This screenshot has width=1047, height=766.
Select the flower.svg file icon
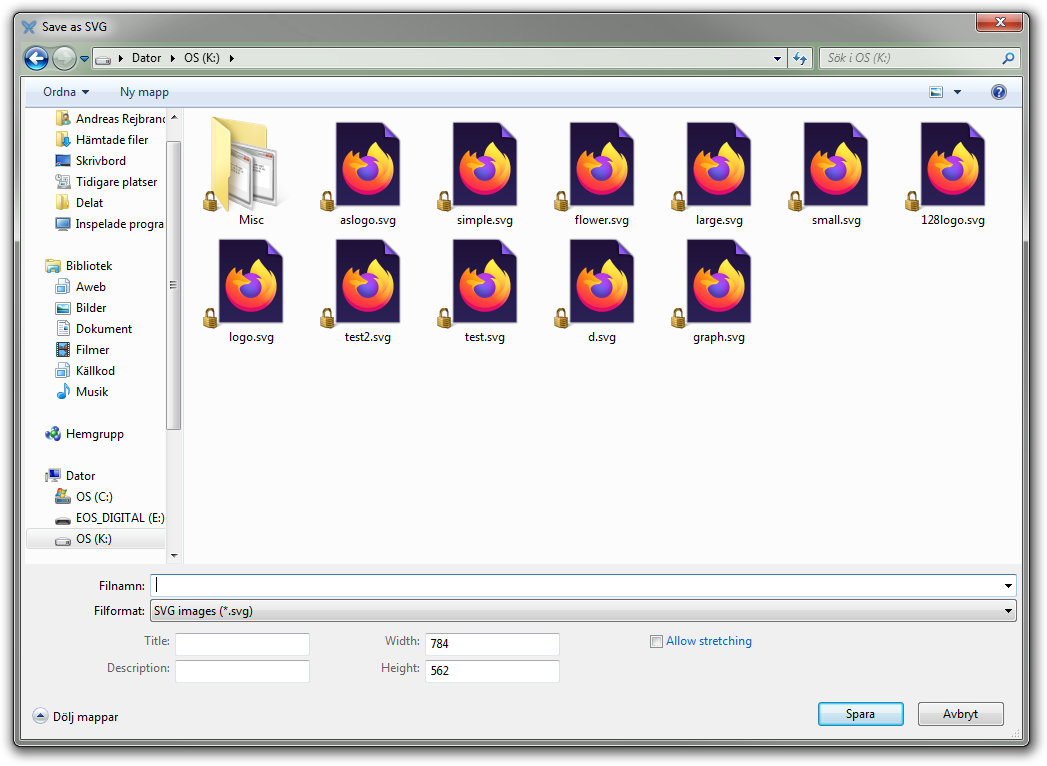coord(601,166)
